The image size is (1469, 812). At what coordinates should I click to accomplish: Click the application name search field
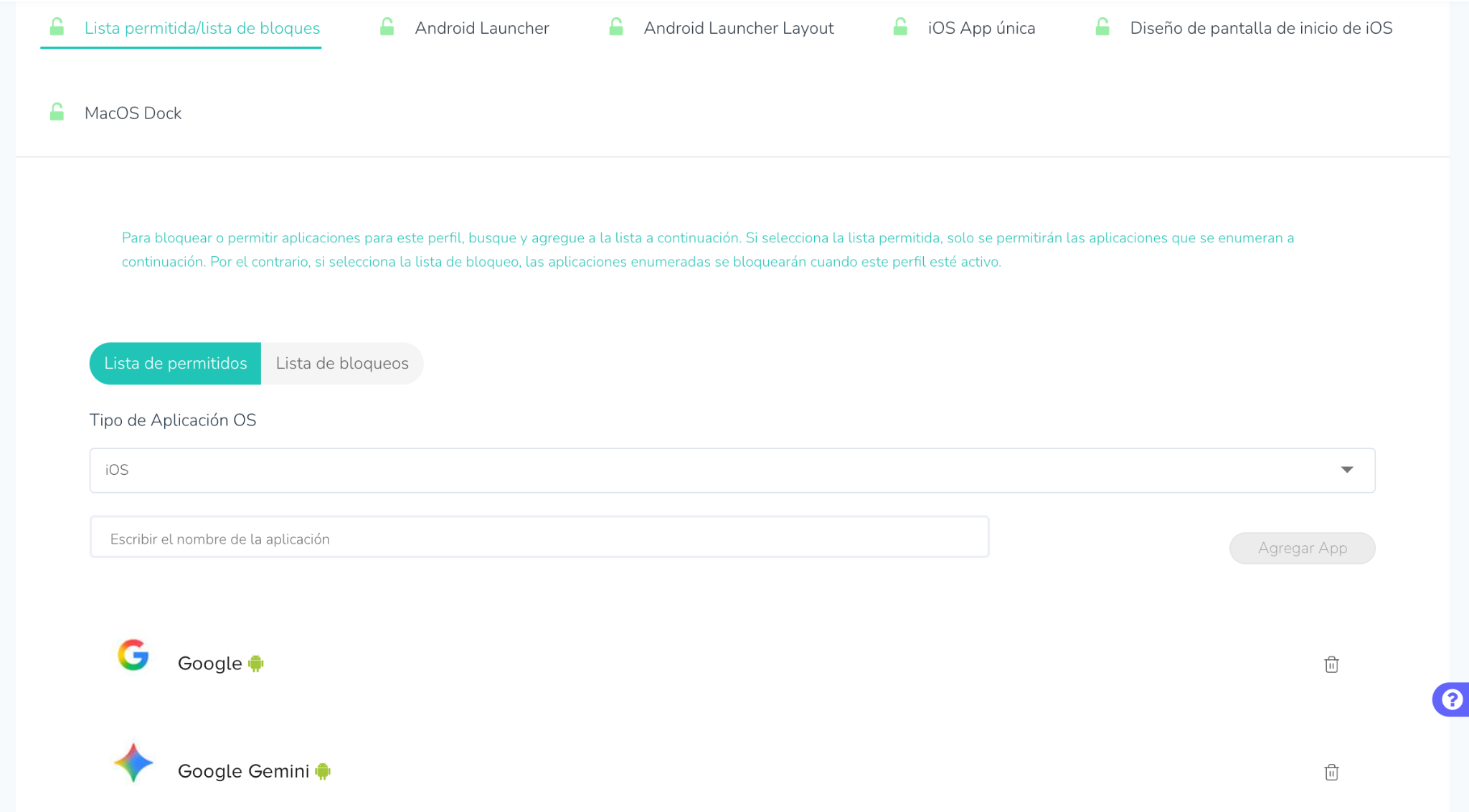point(539,539)
